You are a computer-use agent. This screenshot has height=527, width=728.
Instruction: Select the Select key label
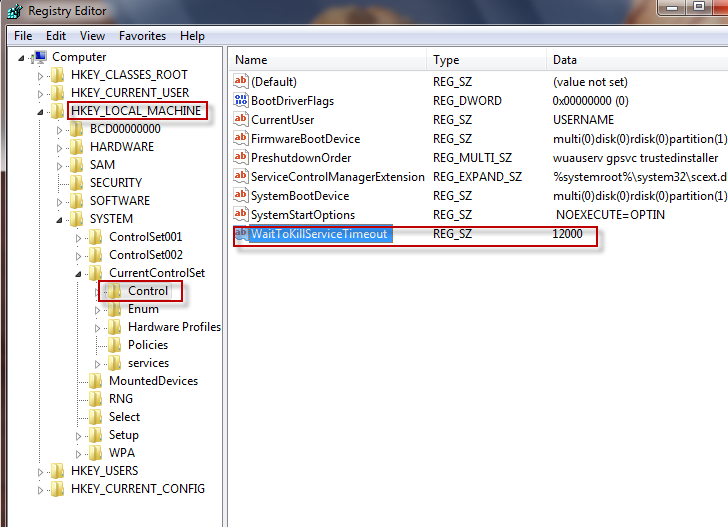pyautogui.click(x=124, y=417)
